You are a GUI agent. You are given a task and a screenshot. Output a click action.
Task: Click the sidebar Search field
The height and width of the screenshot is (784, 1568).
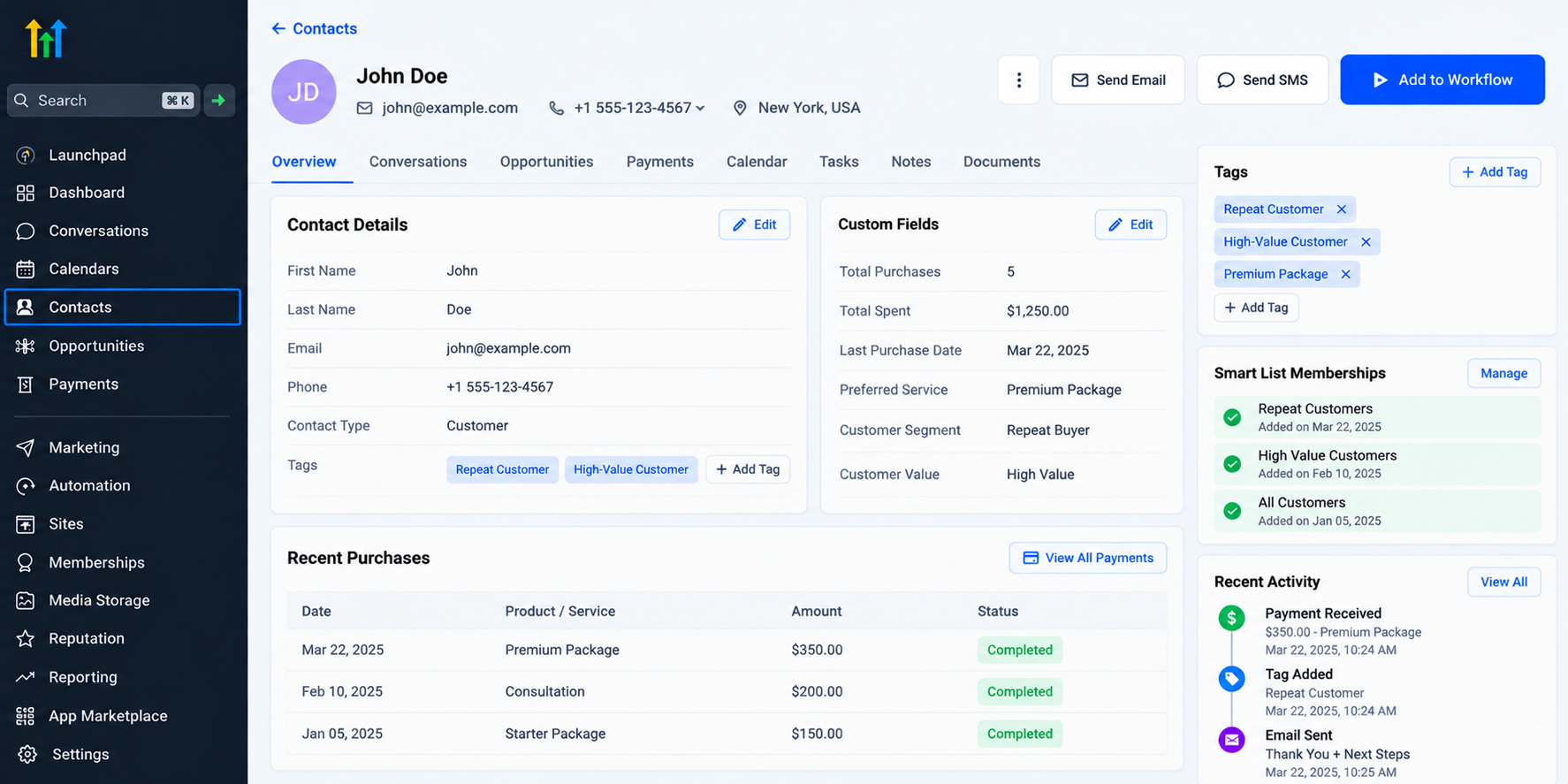(x=103, y=101)
